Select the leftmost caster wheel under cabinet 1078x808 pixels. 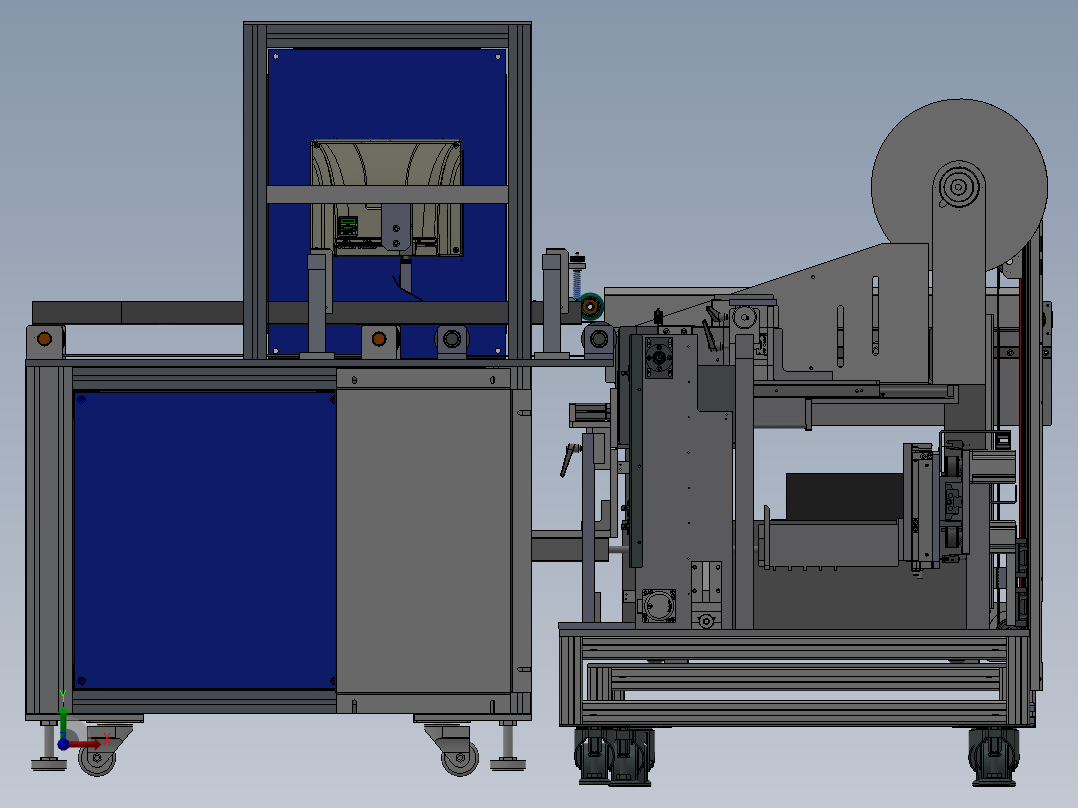[x=98, y=757]
